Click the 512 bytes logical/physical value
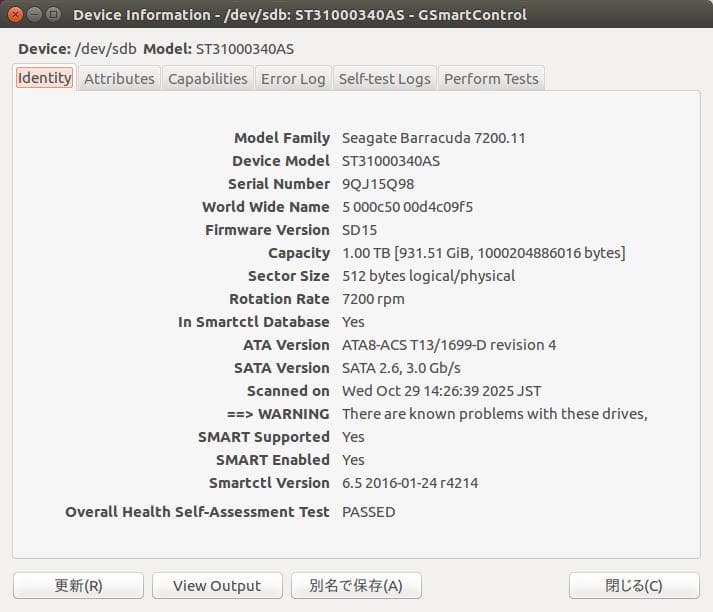Image resolution: width=713 pixels, height=612 pixels. click(428, 276)
